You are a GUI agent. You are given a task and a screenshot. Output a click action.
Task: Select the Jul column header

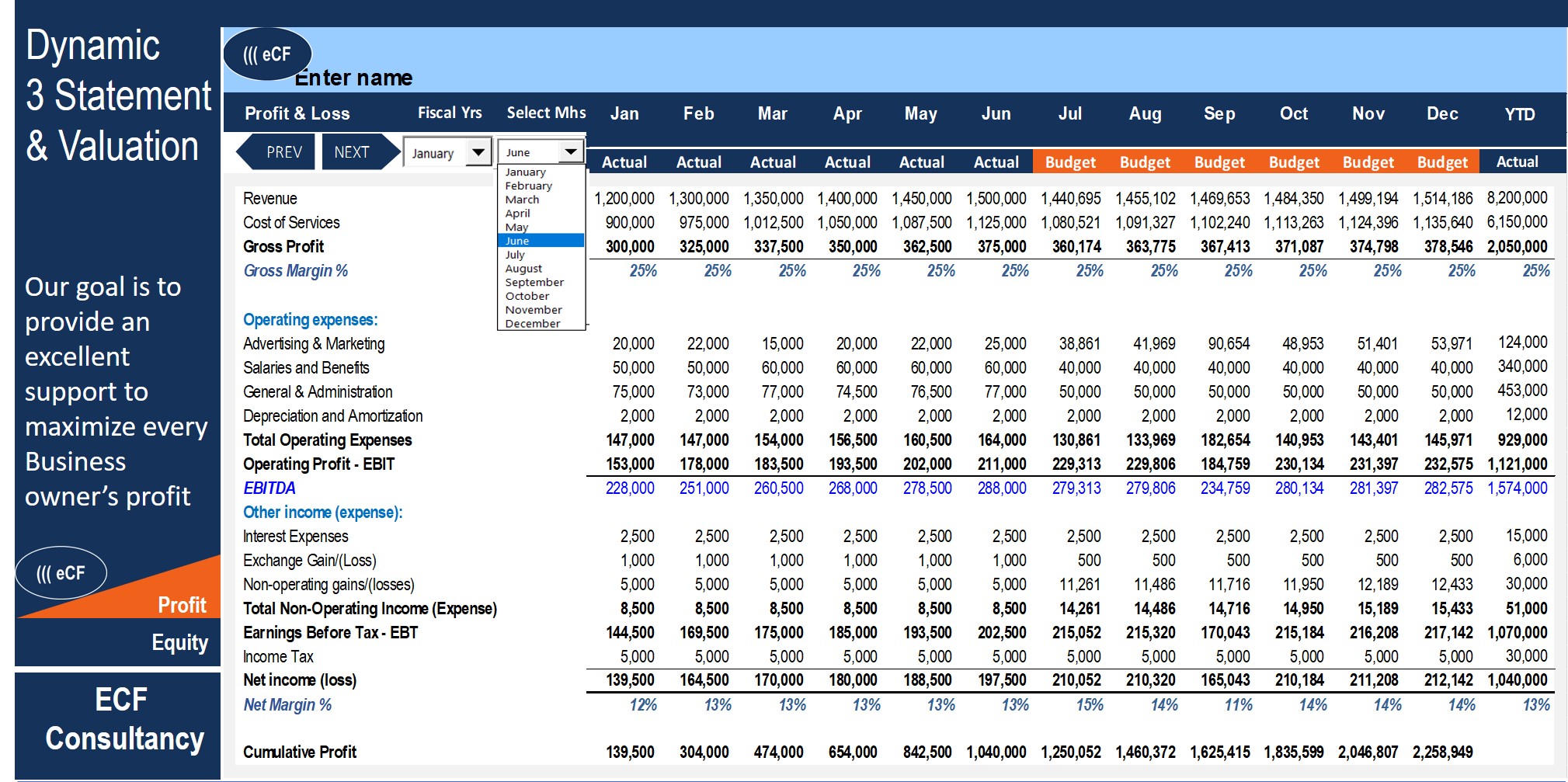click(1069, 113)
